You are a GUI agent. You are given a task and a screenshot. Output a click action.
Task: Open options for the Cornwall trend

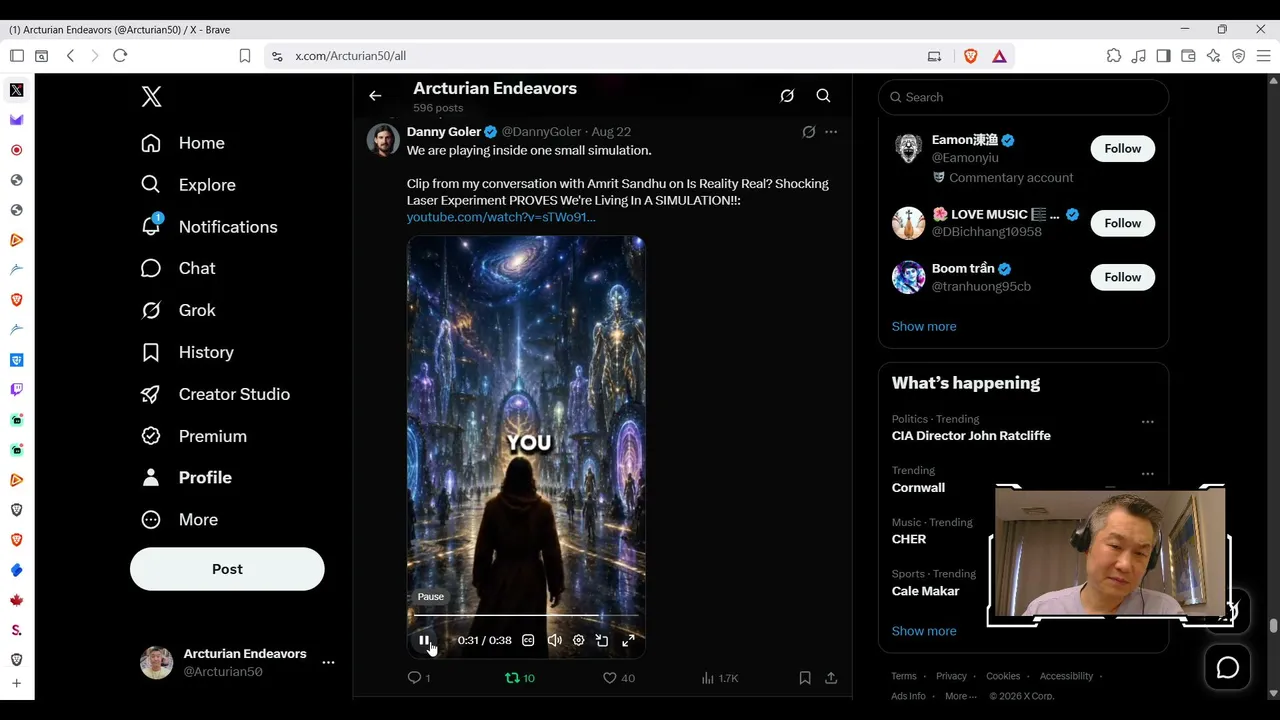tap(1148, 474)
